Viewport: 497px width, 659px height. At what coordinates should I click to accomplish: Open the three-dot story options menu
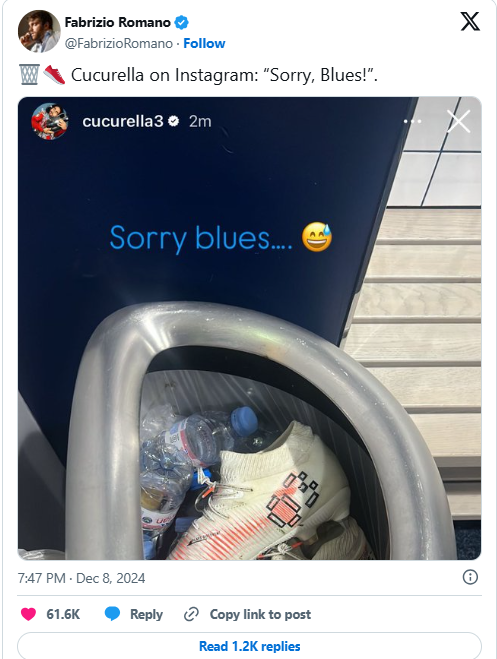(x=413, y=121)
